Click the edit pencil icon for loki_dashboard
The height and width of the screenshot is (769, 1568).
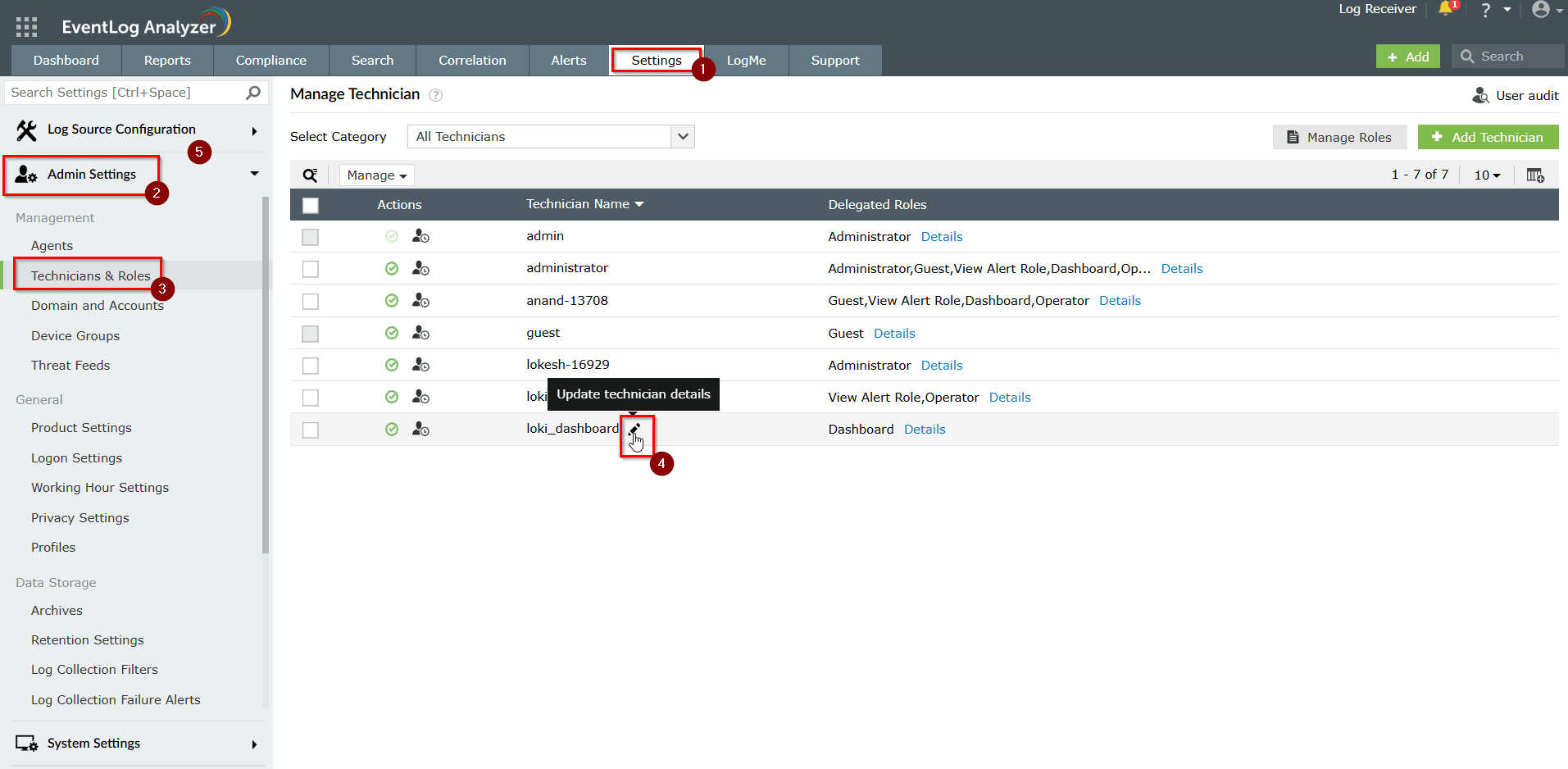(x=634, y=429)
